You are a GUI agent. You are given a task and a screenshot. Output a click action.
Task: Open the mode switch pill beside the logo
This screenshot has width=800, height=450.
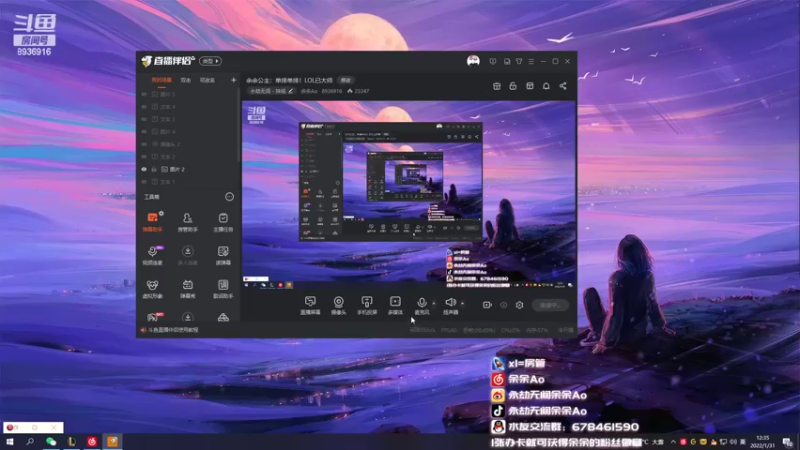pos(210,61)
